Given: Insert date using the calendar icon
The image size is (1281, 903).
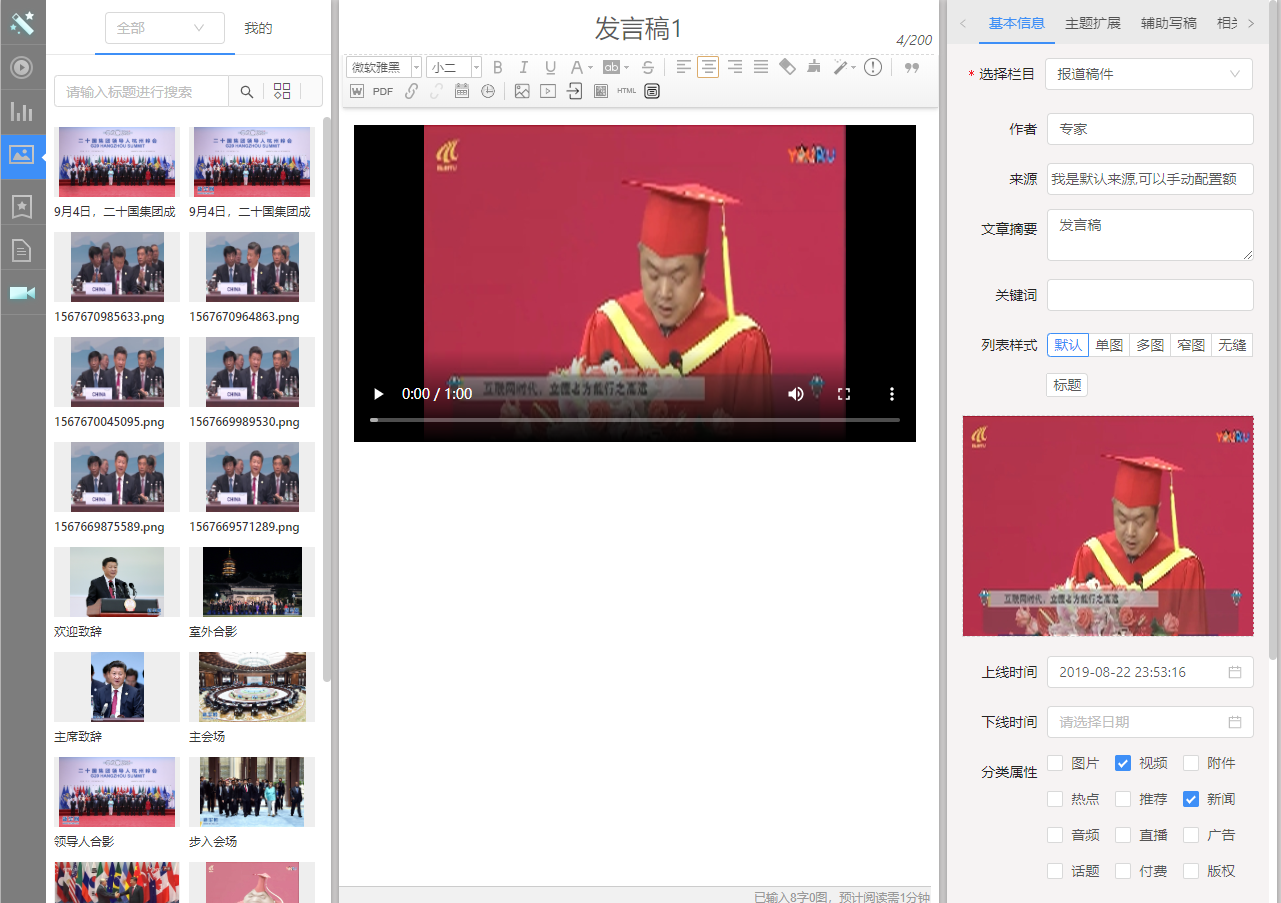Looking at the screenshot, I should 462,91.
